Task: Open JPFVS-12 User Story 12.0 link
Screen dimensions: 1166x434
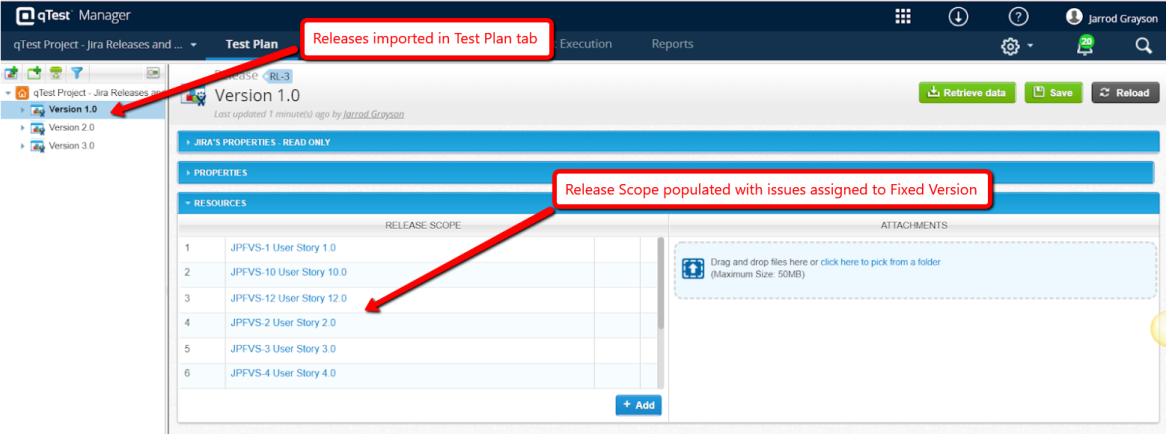Action: [x=289, y=298]
